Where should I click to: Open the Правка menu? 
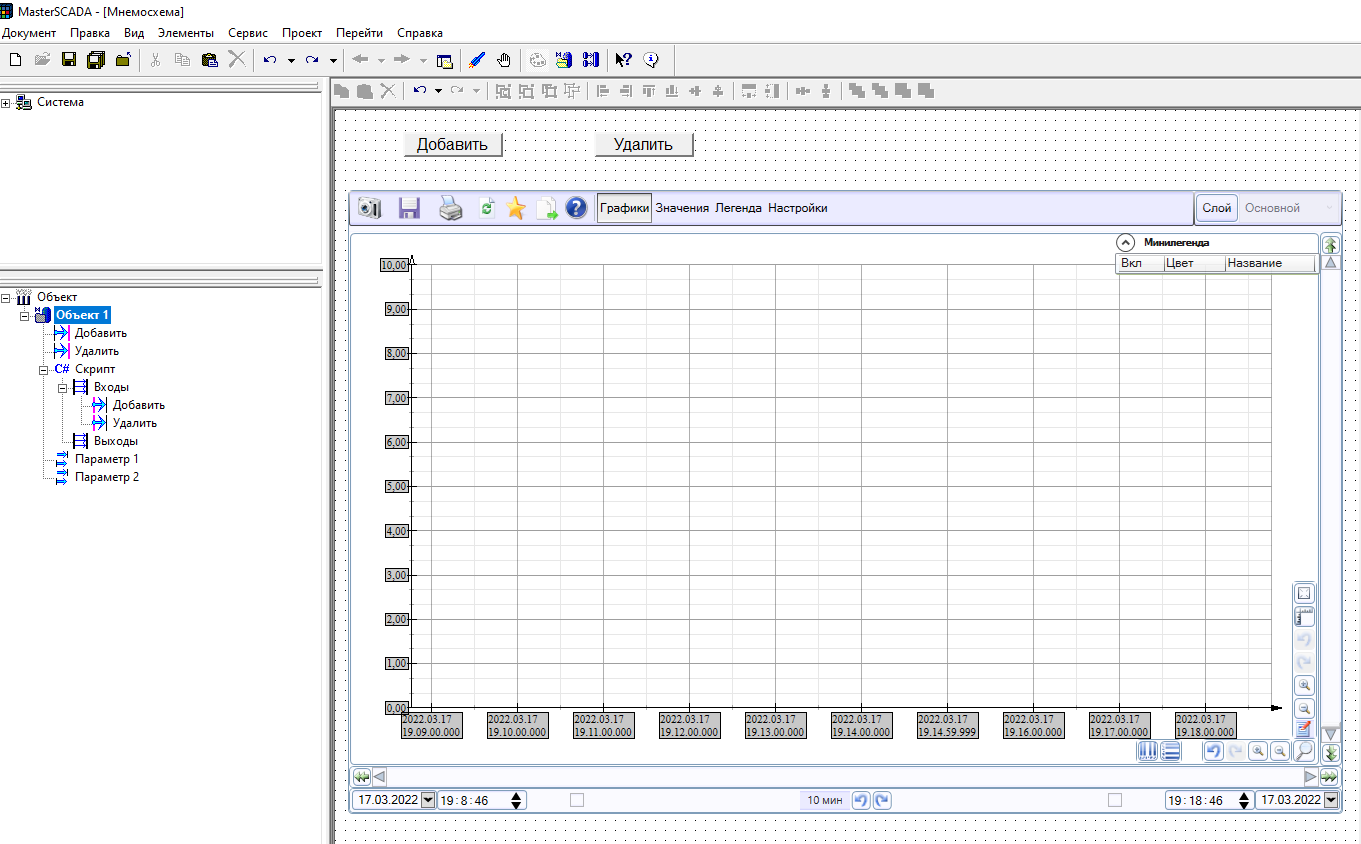point(90,33)
